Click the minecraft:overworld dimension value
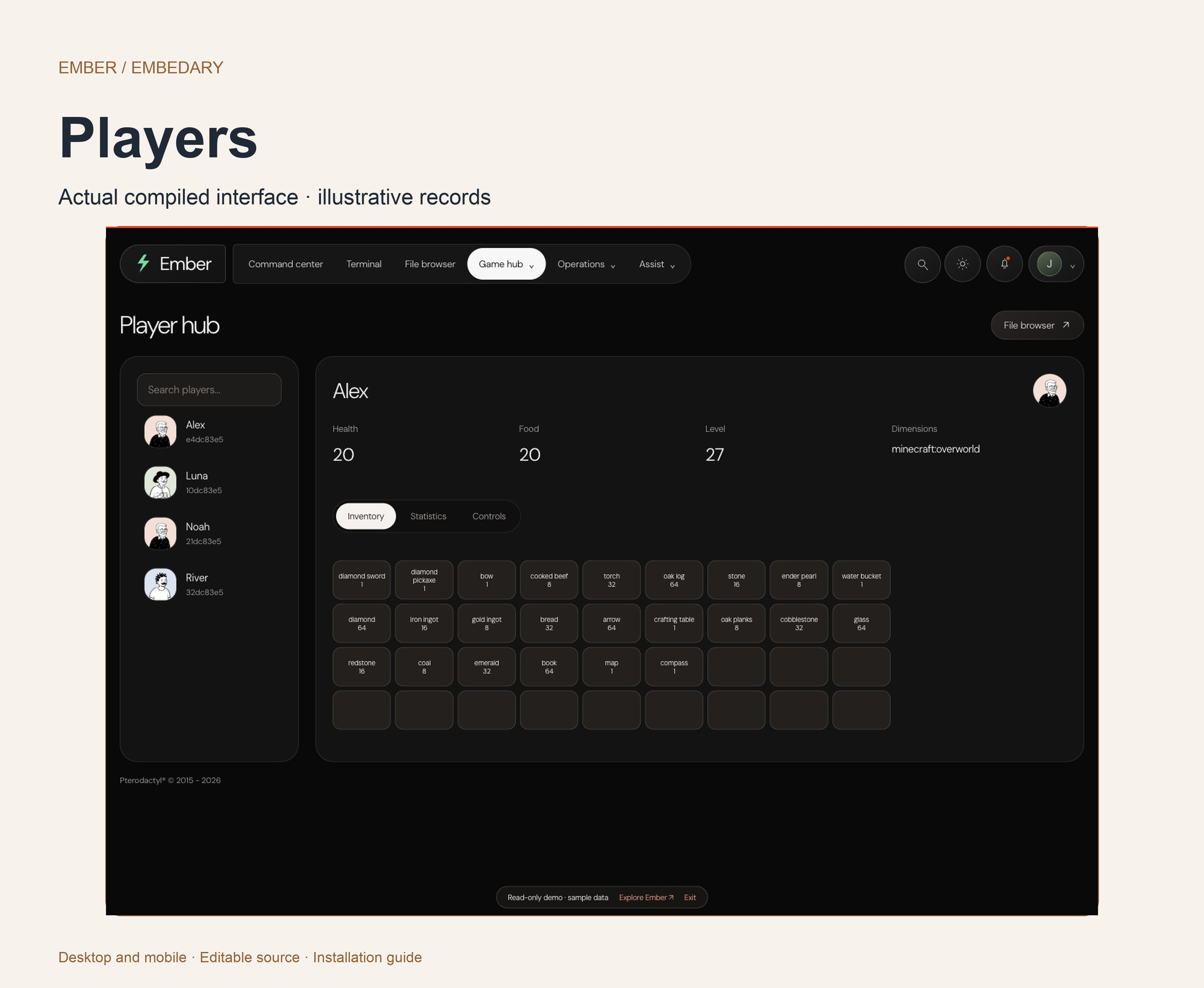 [935, 449]
